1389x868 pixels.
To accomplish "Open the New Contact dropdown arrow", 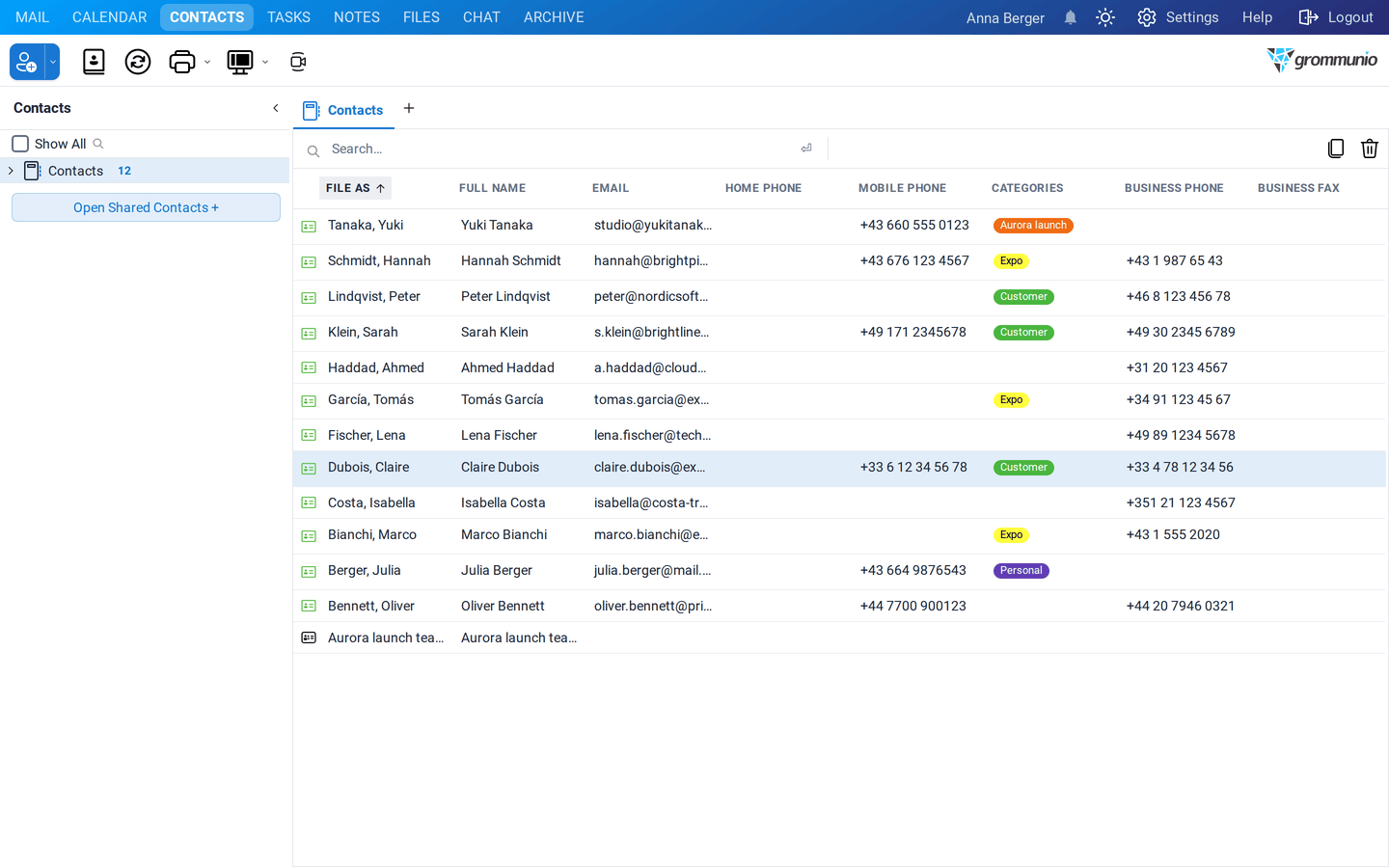I will pyautogui.click(x=53, y=62).
